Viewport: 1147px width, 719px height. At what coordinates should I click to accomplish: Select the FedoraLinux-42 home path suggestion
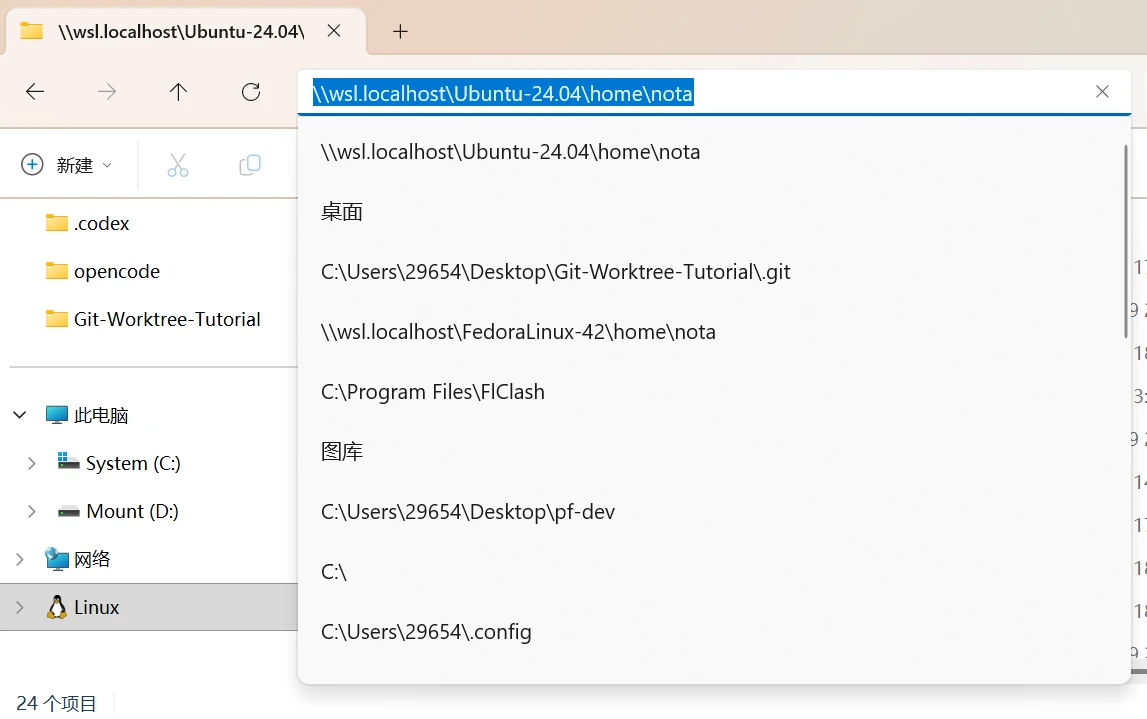click(x=518, y=332)
